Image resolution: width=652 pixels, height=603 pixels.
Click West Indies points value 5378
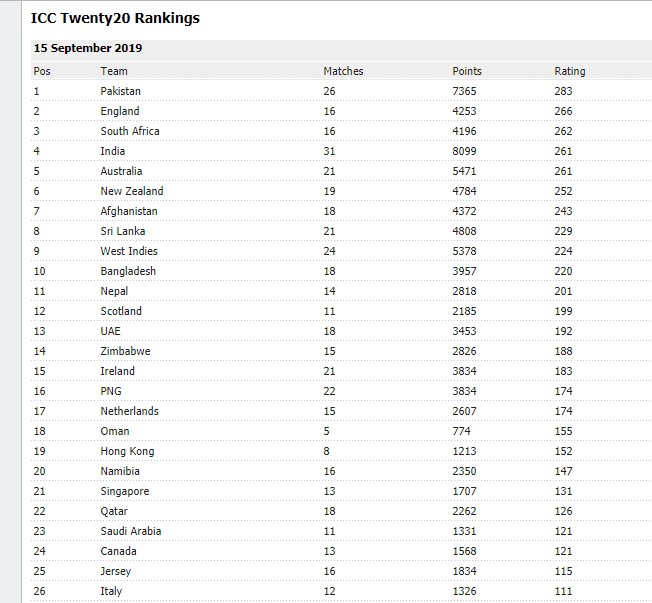click(465, 251)
